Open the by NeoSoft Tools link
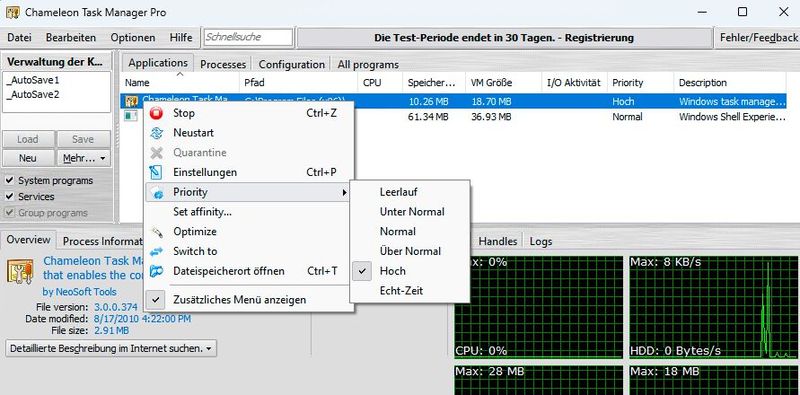Viewport: 800px width, 395px height. click(x=80, y=292)
